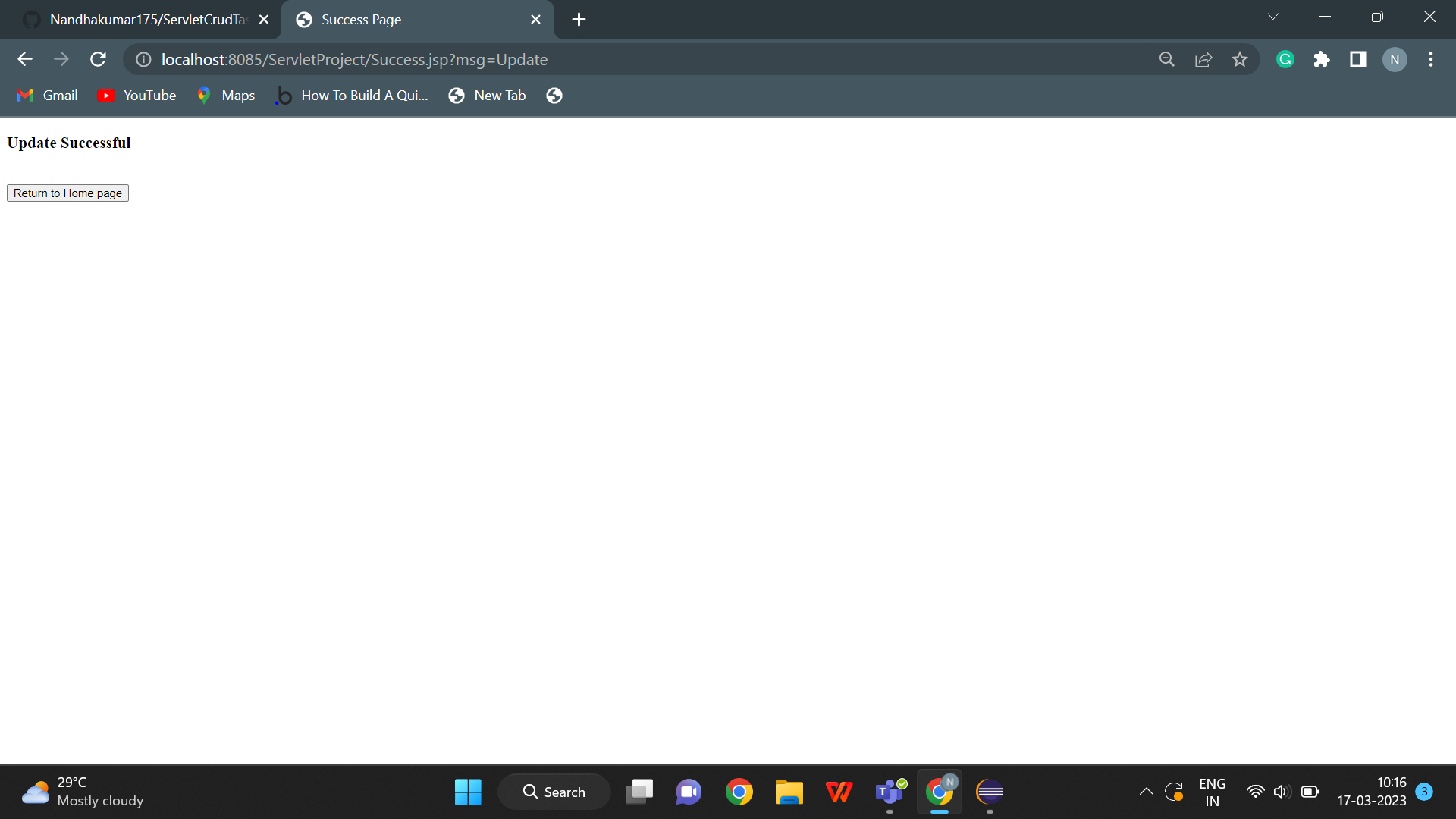Open a new browser tab
The width and height of the screenshot is (1456, 819).
click(x=579, y=19)
